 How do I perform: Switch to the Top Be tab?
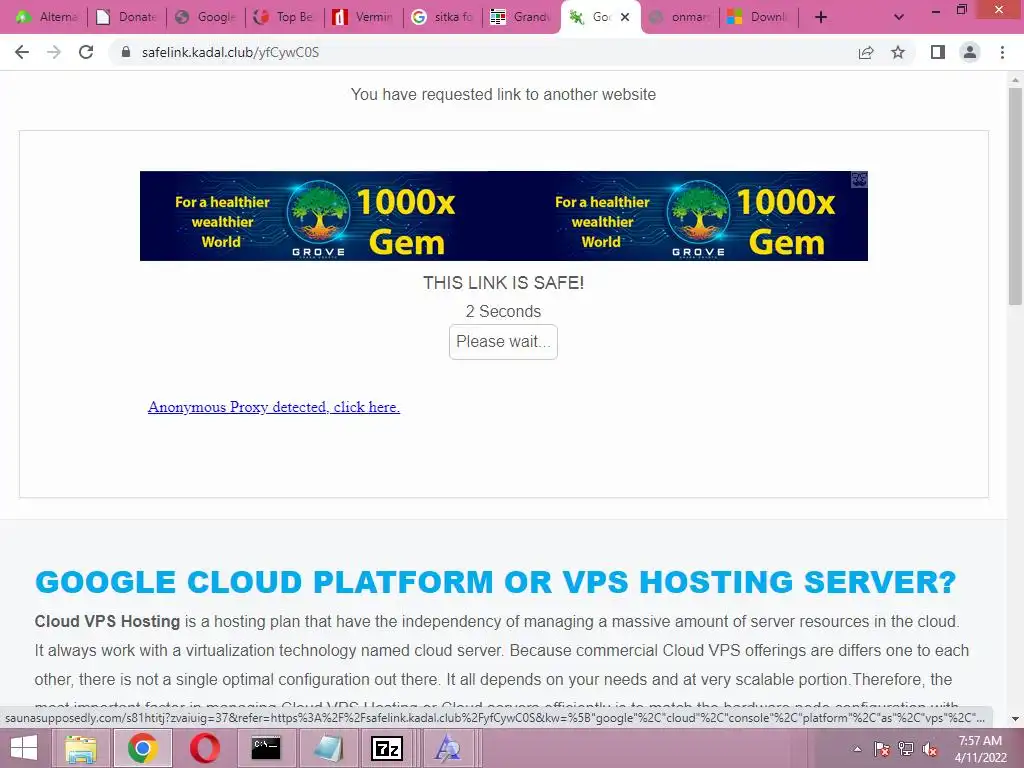(285, 17)
